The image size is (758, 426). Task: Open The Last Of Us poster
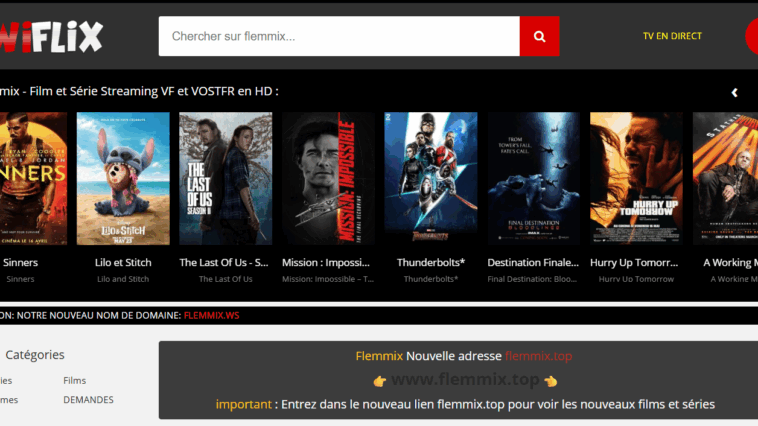(x=226, y=178)
